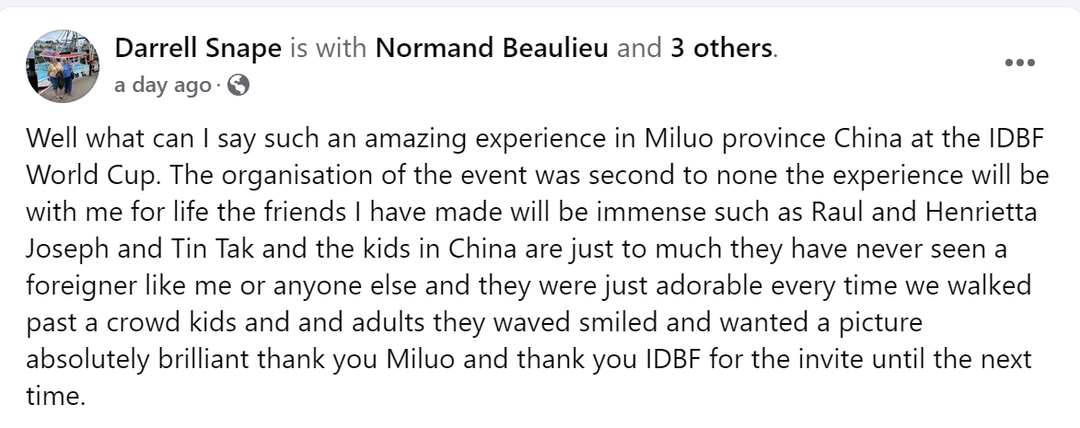Click the words 'Miluo province China'
The image size is (1080, 428).
[773, 139]
